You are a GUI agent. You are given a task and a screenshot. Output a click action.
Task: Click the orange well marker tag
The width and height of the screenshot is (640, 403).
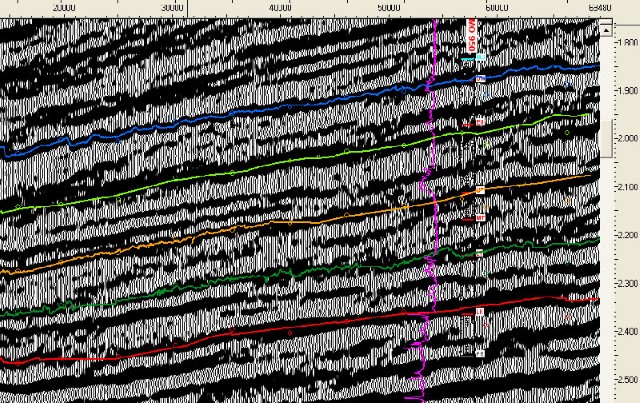pyautogui.click(x=480, y=189)
